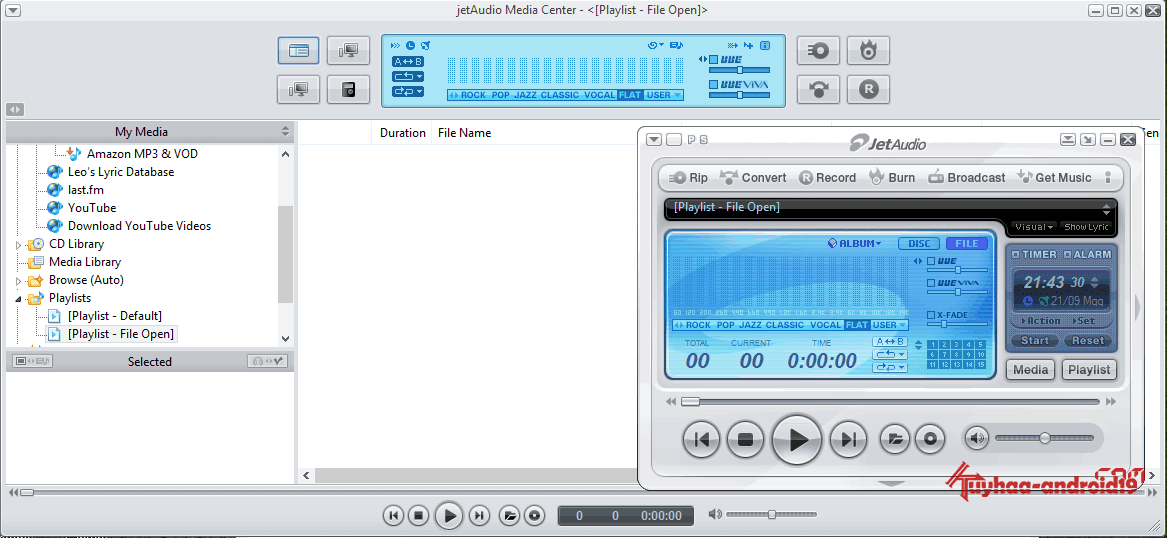Open the ALBUM dropdown in the player
The height and width of the screenshot is (538, 1167).
click(854, 243)
